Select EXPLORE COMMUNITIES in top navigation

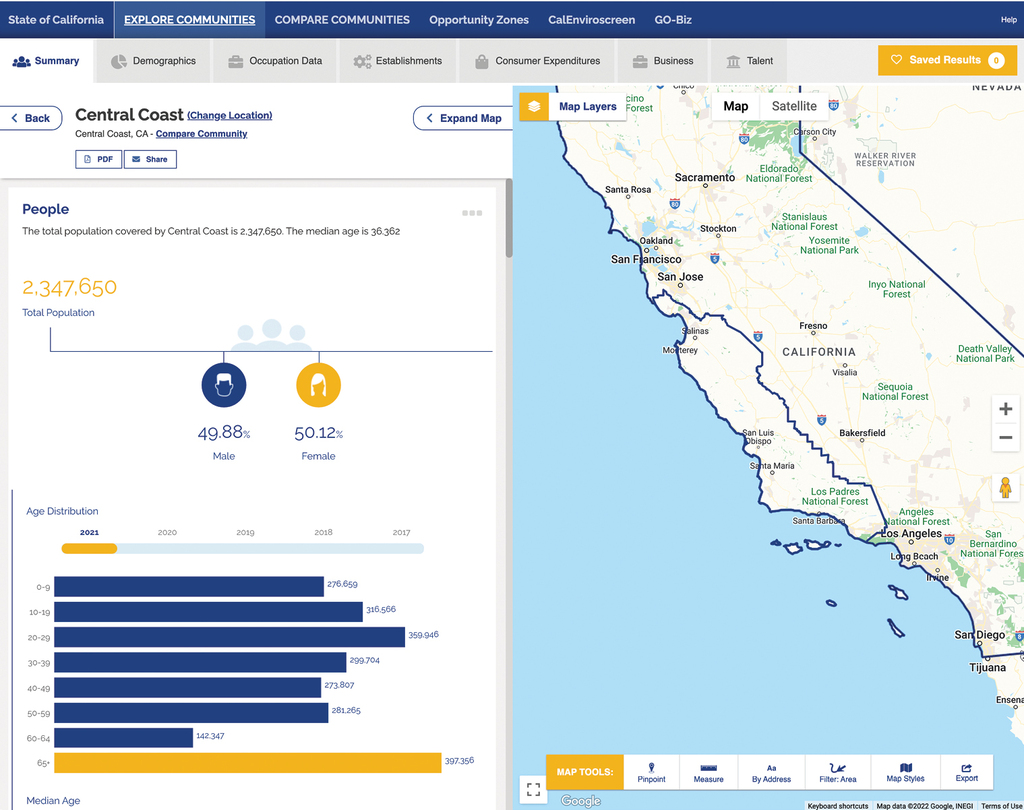[x=189, y=20]
